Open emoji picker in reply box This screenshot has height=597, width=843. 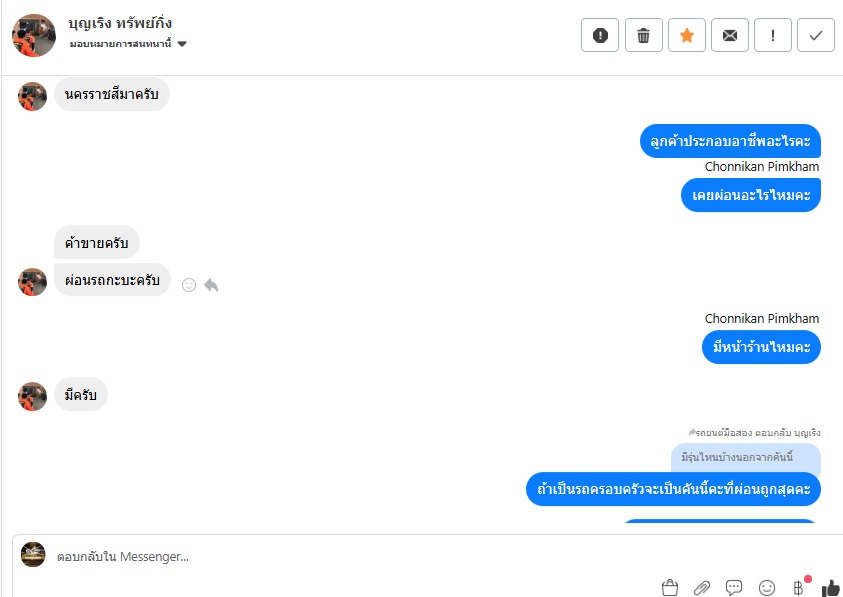coord(767,587)
